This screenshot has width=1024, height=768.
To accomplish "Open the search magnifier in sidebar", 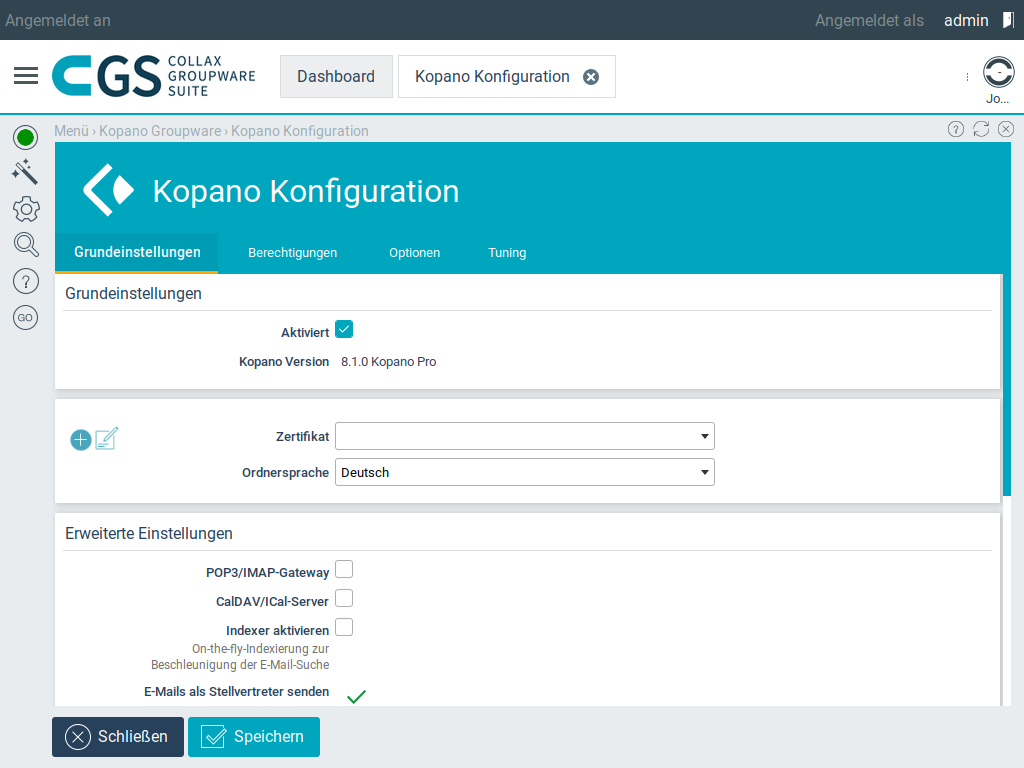I will 26,245.
